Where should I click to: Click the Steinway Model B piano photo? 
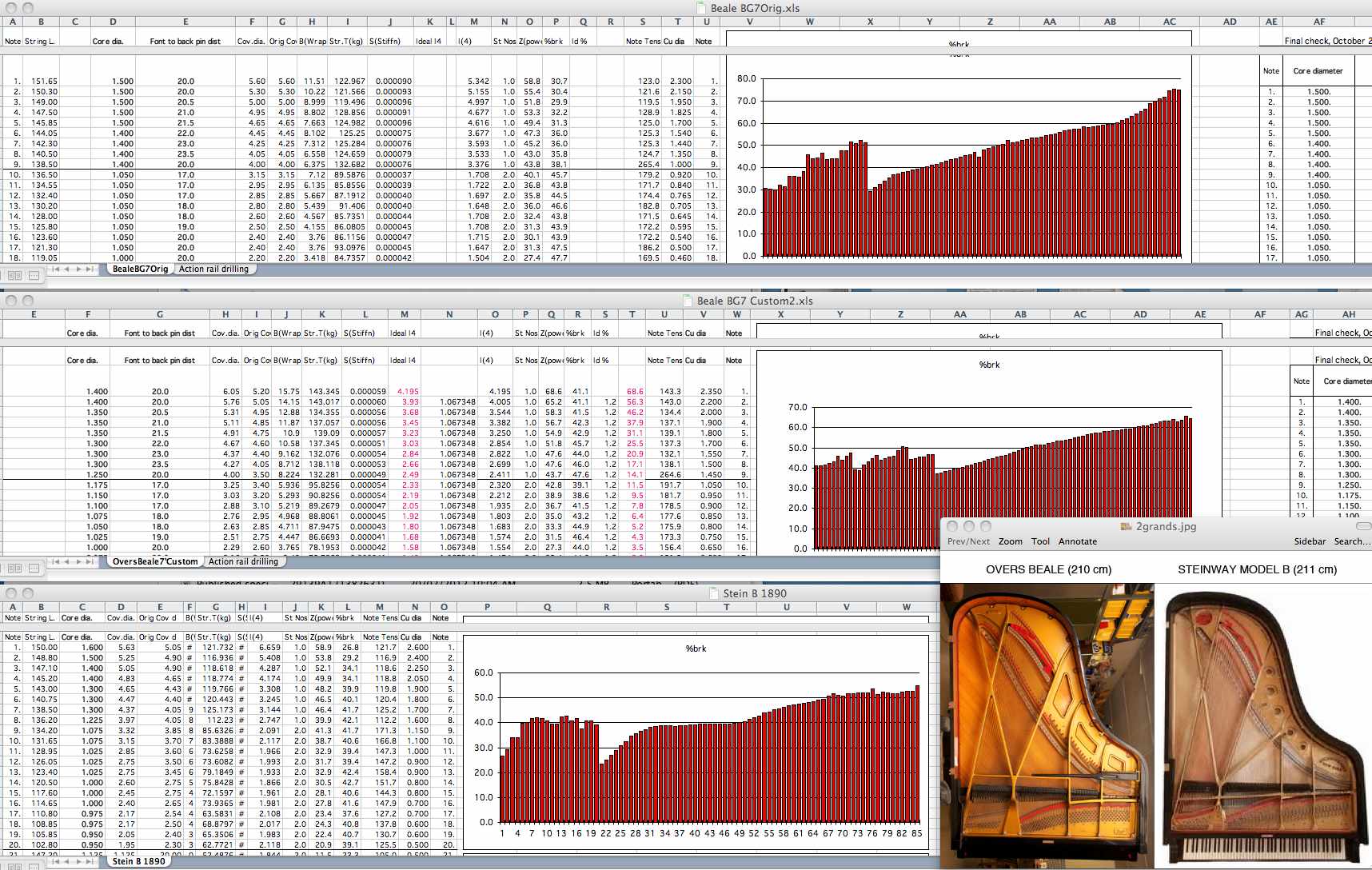point(1262,726)
